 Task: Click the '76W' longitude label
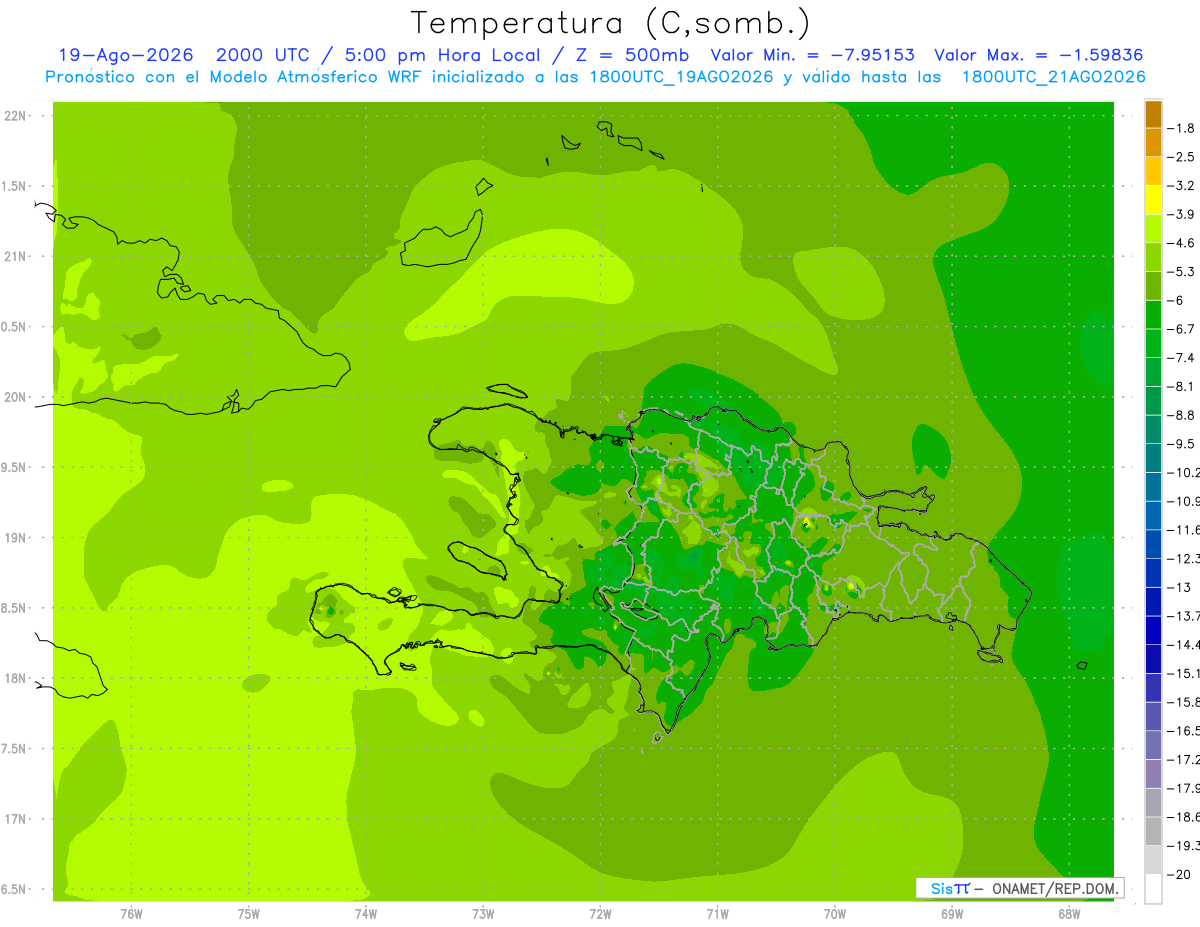click(x=131, y=913)
